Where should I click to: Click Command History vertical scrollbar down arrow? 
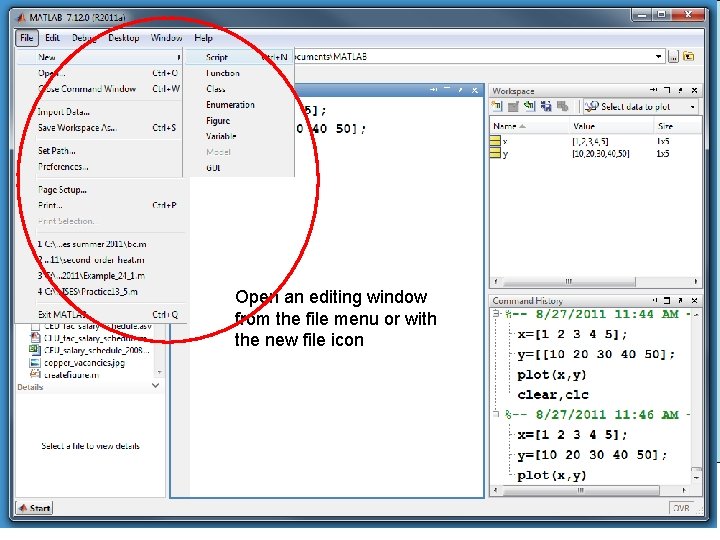click(x=696, y=478)
